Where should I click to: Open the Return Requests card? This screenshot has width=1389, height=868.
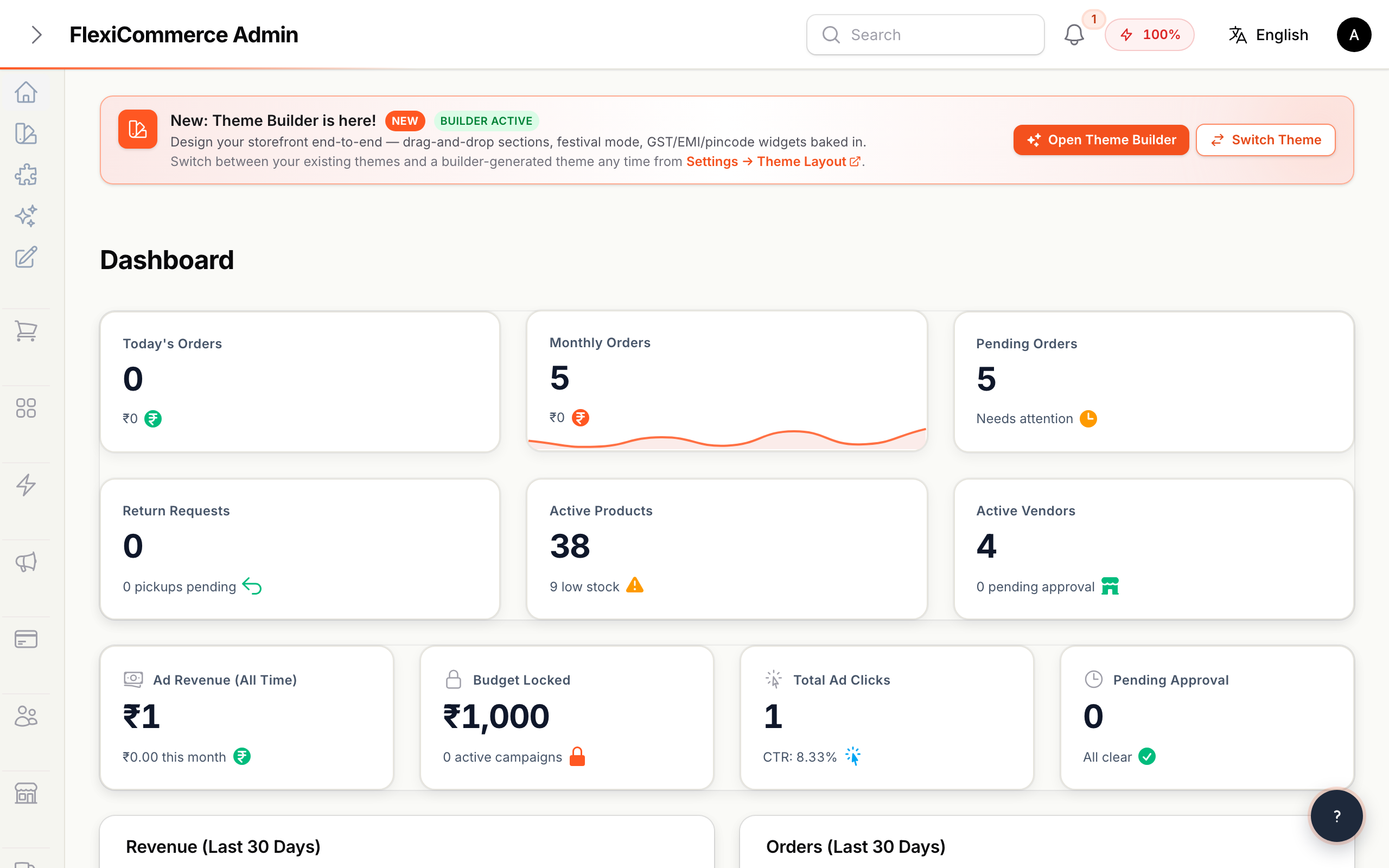coord(300,550)
